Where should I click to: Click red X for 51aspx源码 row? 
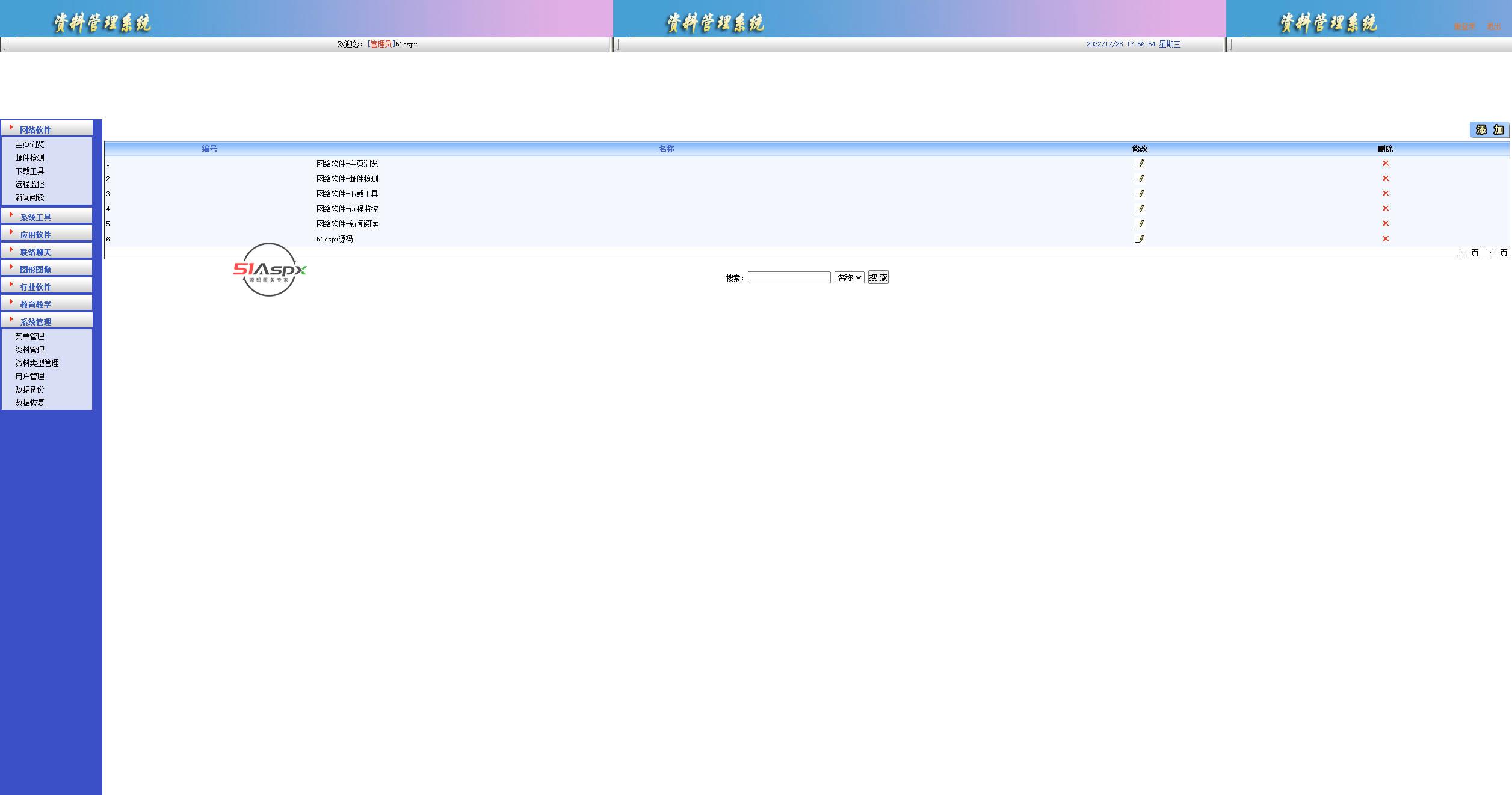1385,239
